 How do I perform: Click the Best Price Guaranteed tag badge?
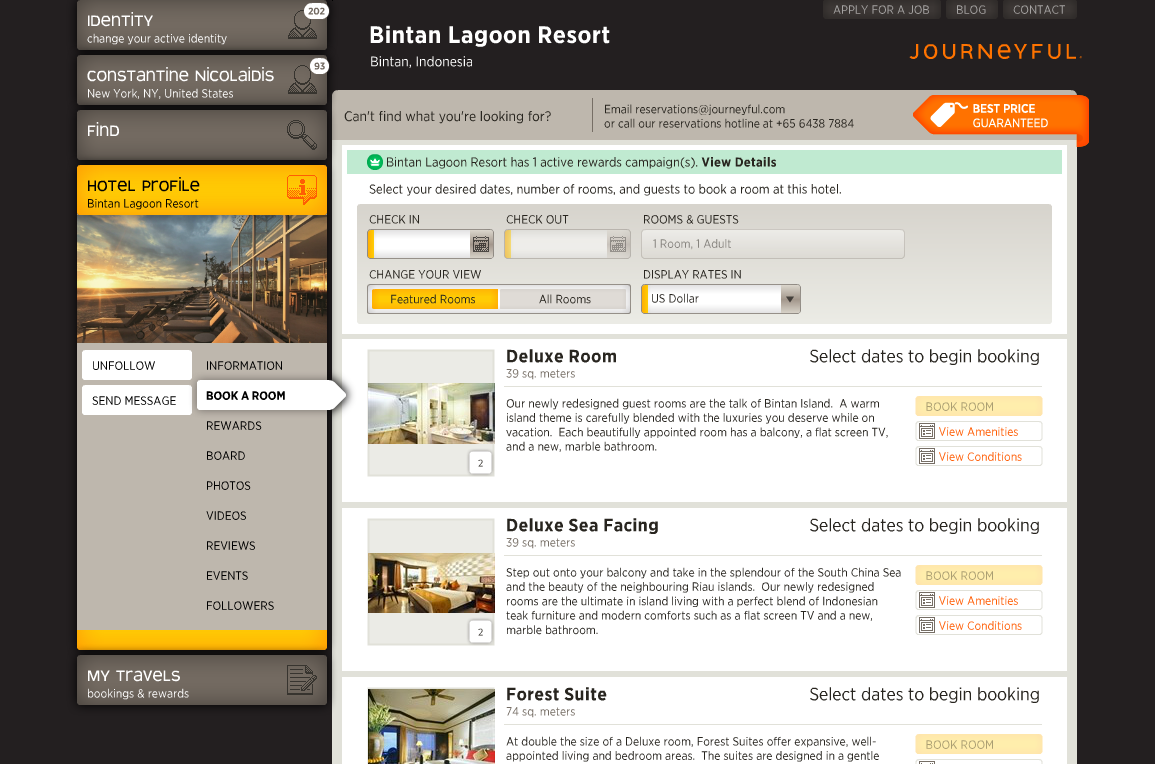1000,116
